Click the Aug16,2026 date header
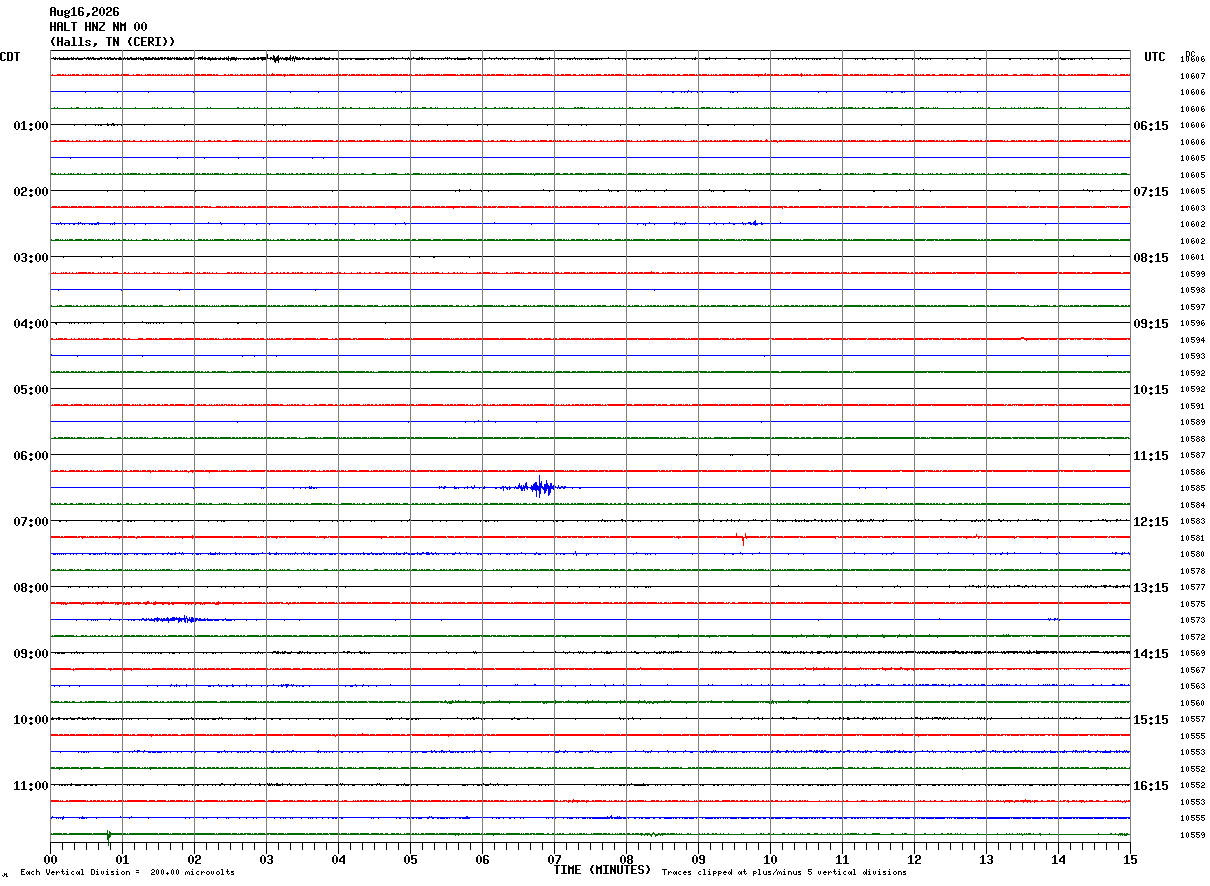 (x=84, y=12)
